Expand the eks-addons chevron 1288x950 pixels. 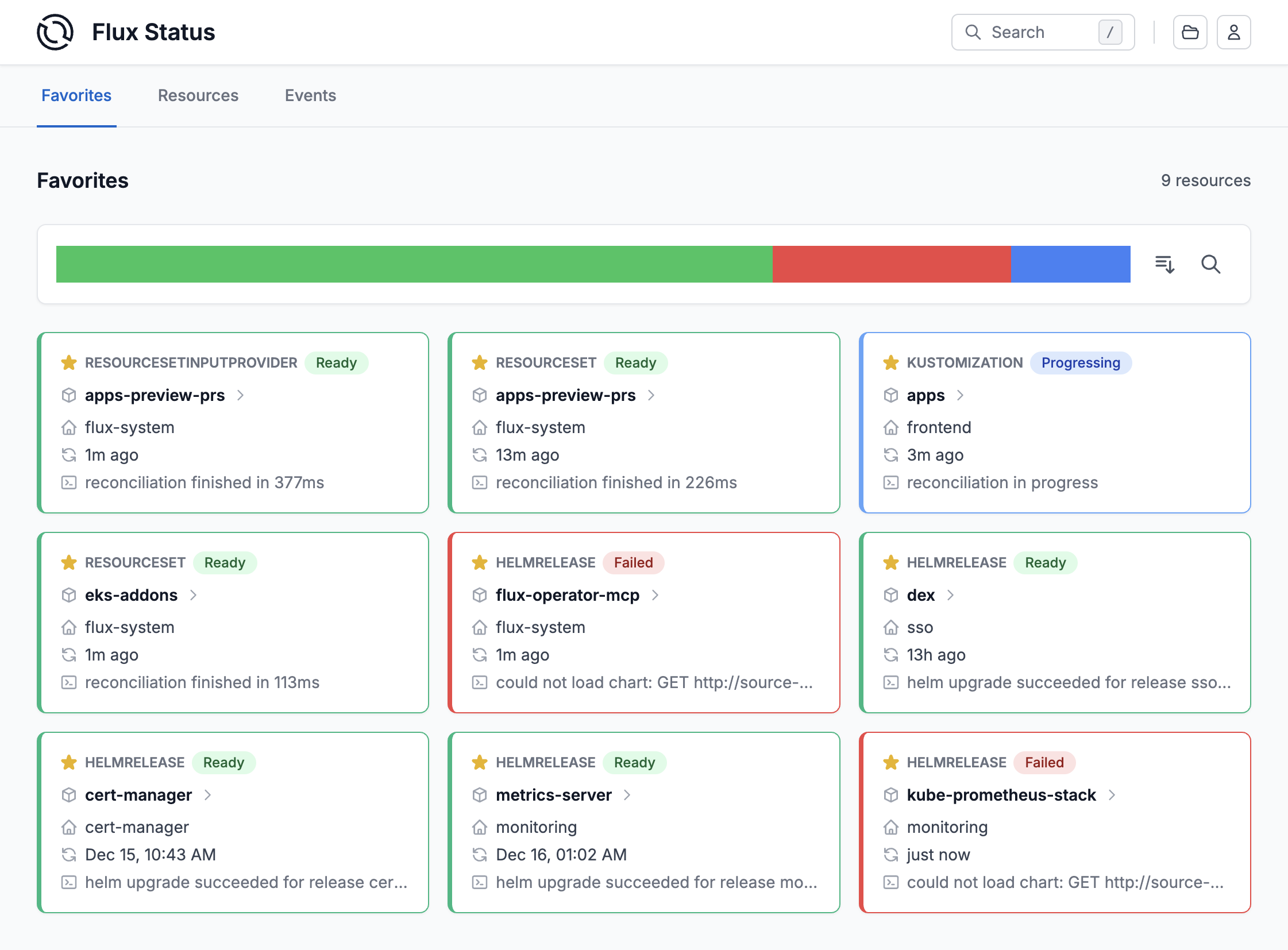193,595
